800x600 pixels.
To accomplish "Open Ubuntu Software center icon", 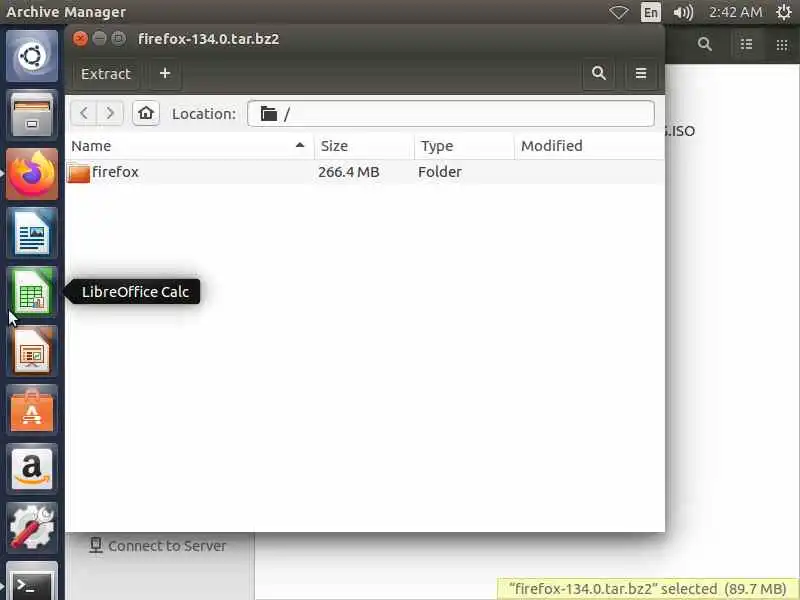I will (x=32, y=411).
